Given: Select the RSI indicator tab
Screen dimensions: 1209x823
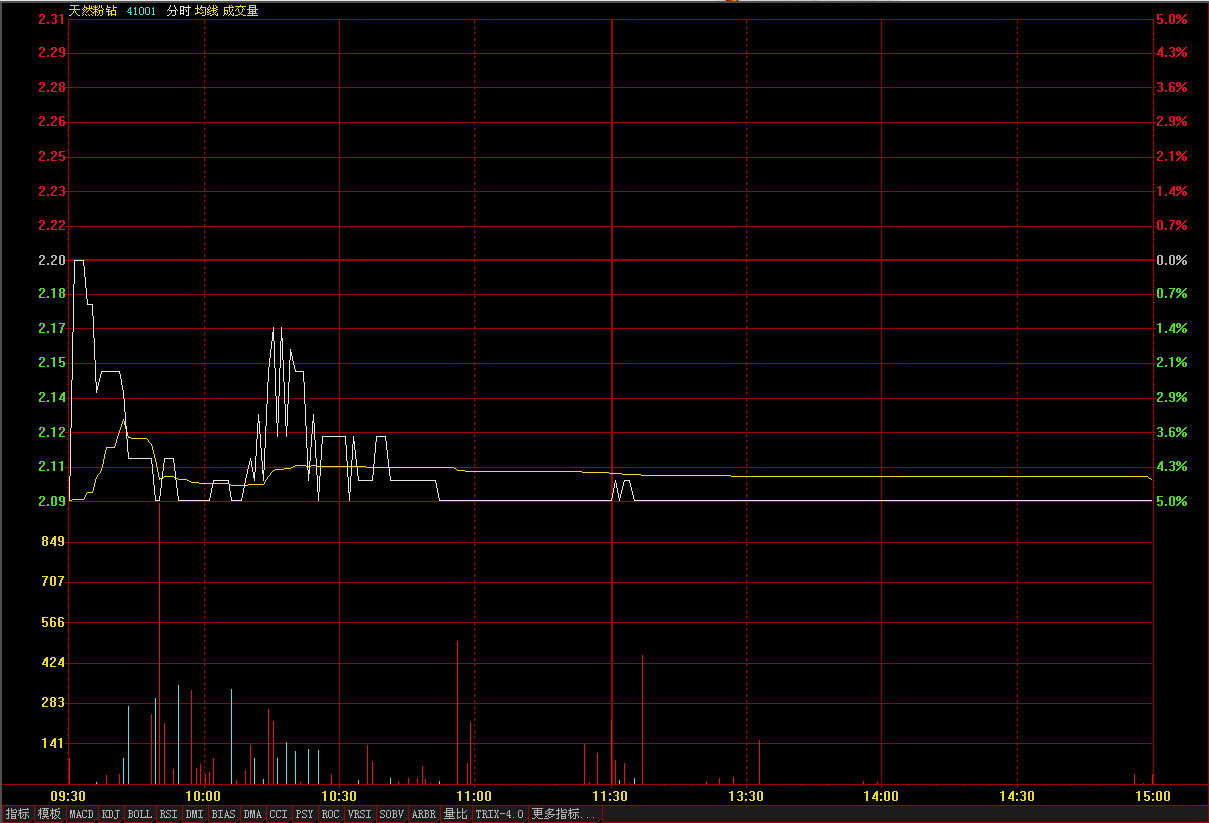Looking at the screenshot, I should [x=169, y=814].
